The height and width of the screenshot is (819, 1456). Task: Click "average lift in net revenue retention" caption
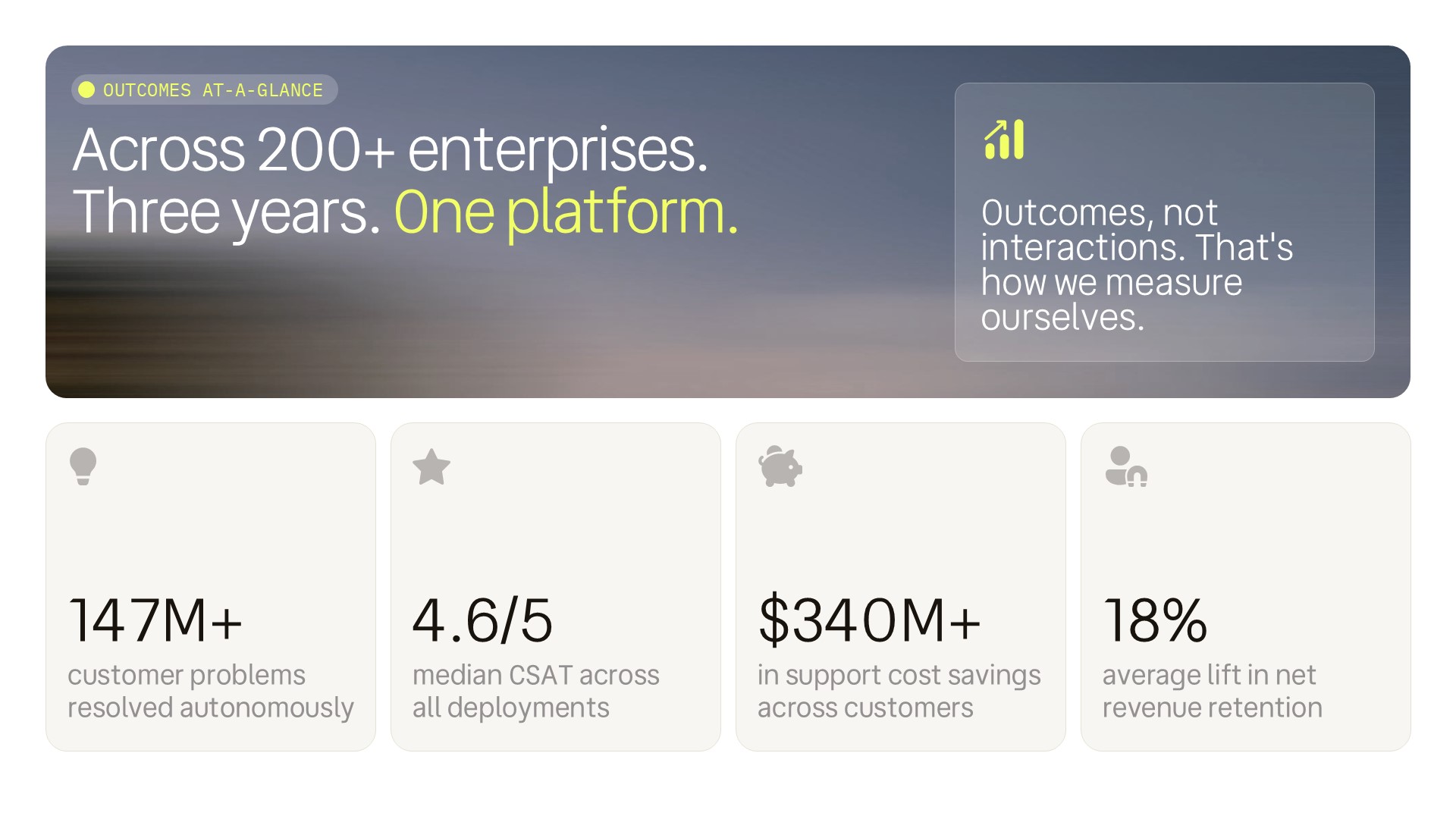pyautogui.click(x=1213, y=692)
